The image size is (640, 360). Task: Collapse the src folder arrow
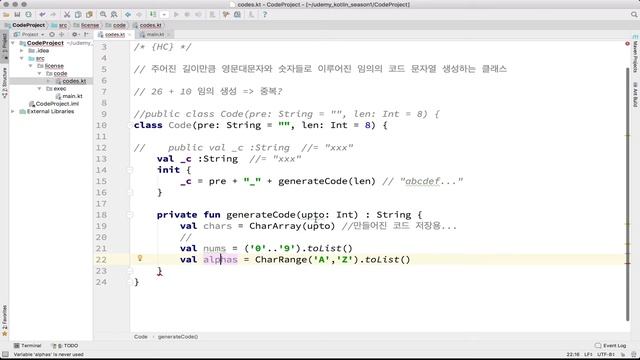click(x=22, y=58)
